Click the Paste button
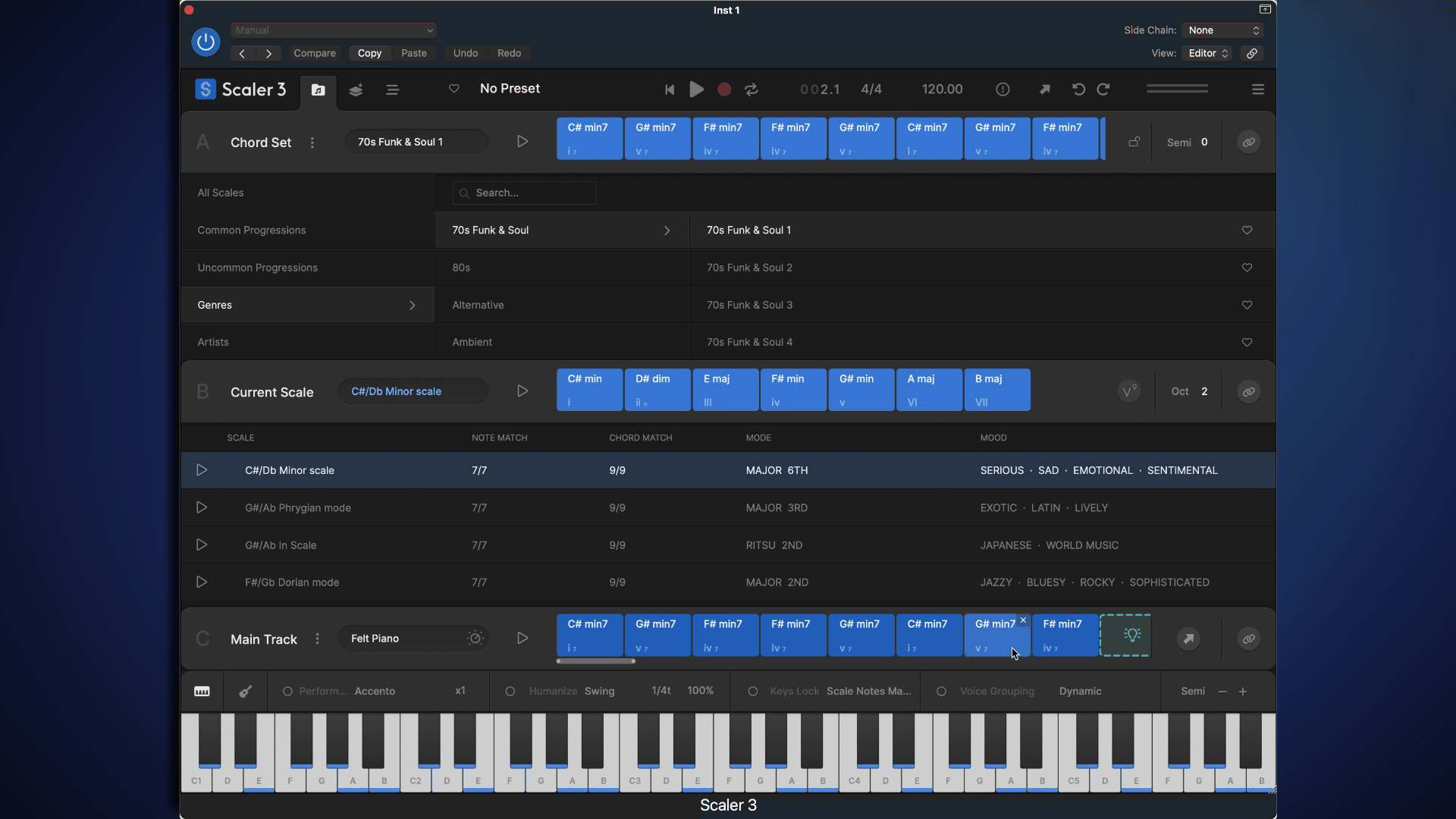This screenshot has height=819, width=1456. click(x=414, y=53)
